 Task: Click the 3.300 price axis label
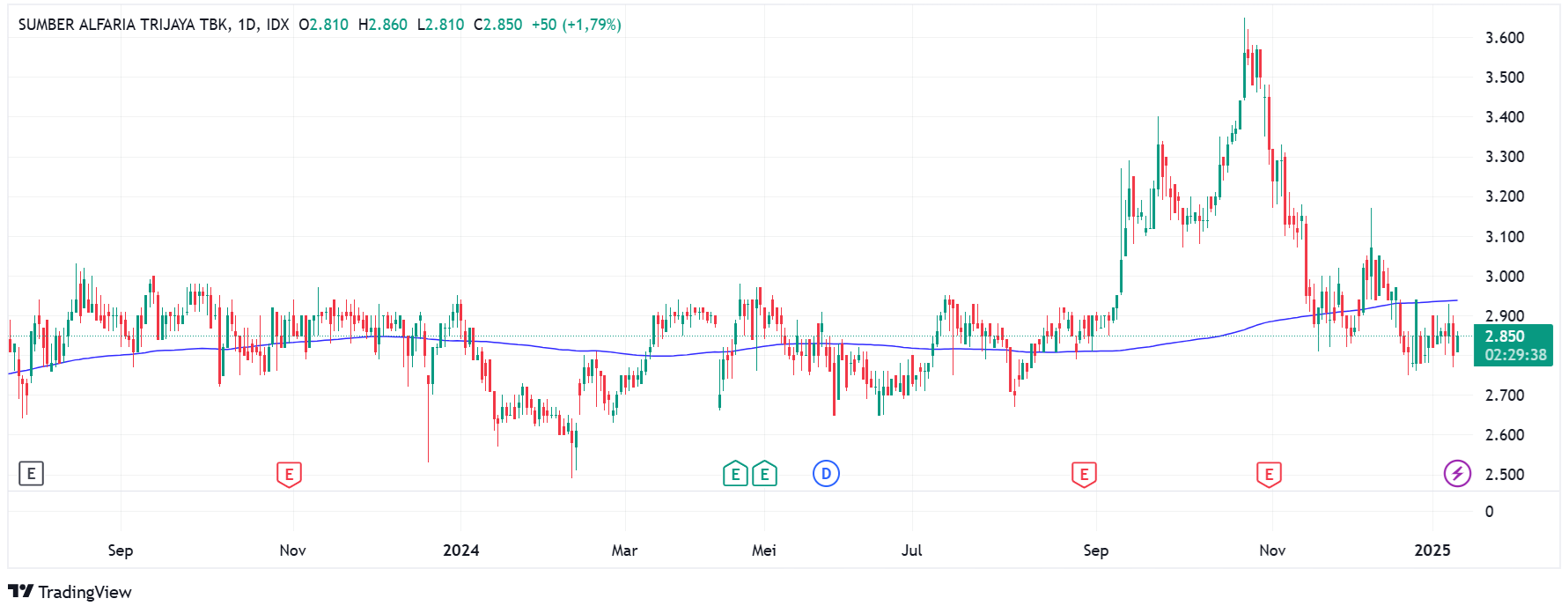click(1505, 157)
